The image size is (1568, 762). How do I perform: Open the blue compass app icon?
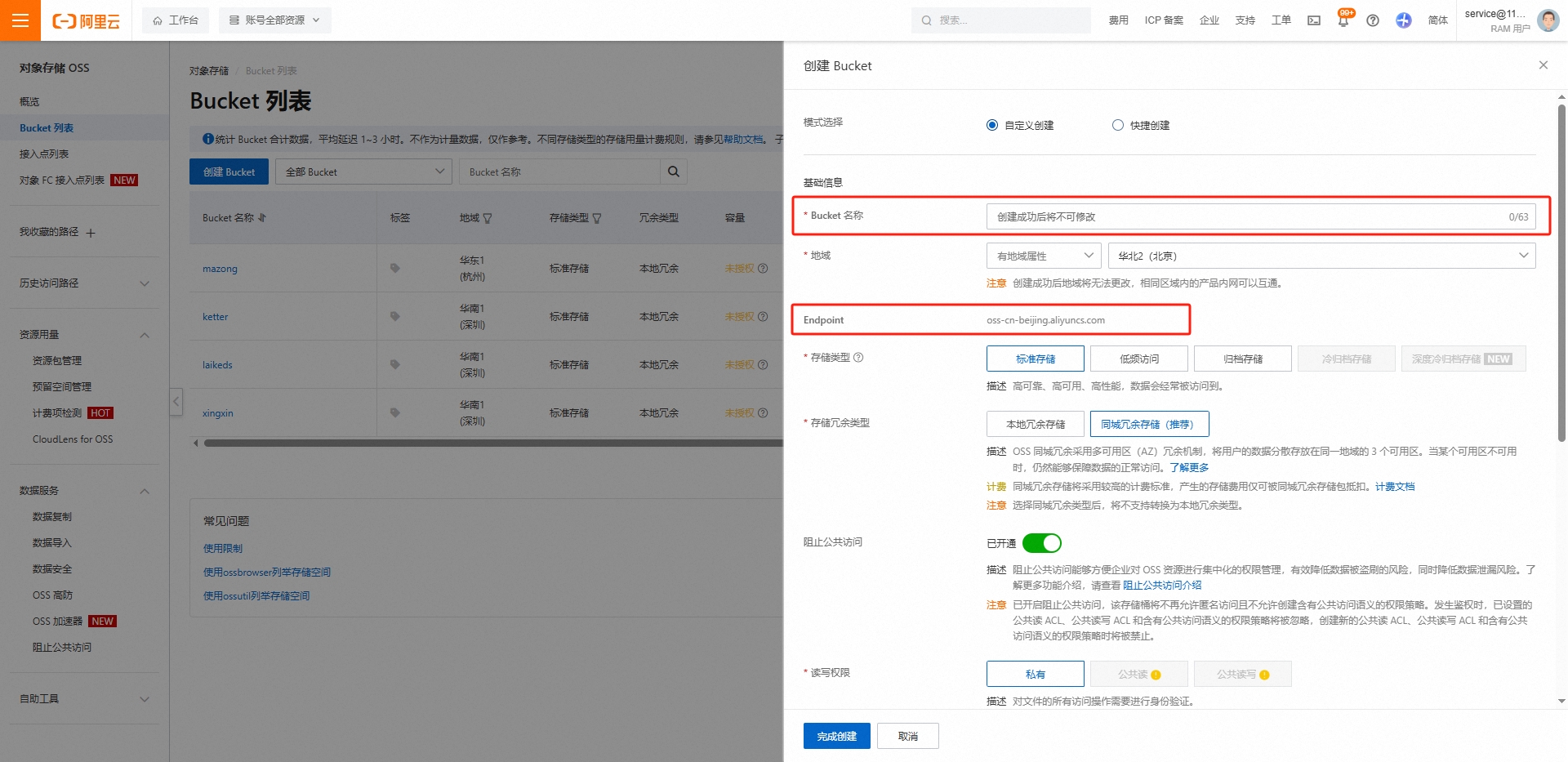[x=1404, y=20]
